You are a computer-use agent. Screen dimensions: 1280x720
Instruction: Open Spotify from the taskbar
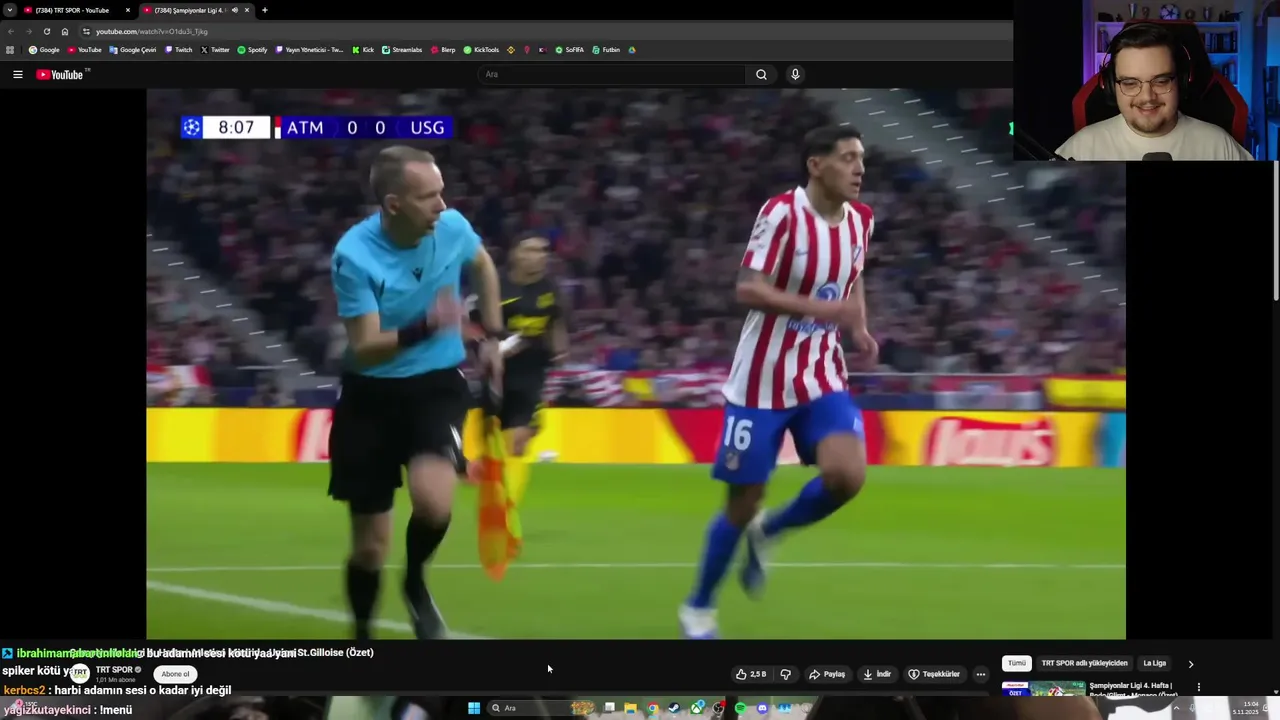[740, 708]
